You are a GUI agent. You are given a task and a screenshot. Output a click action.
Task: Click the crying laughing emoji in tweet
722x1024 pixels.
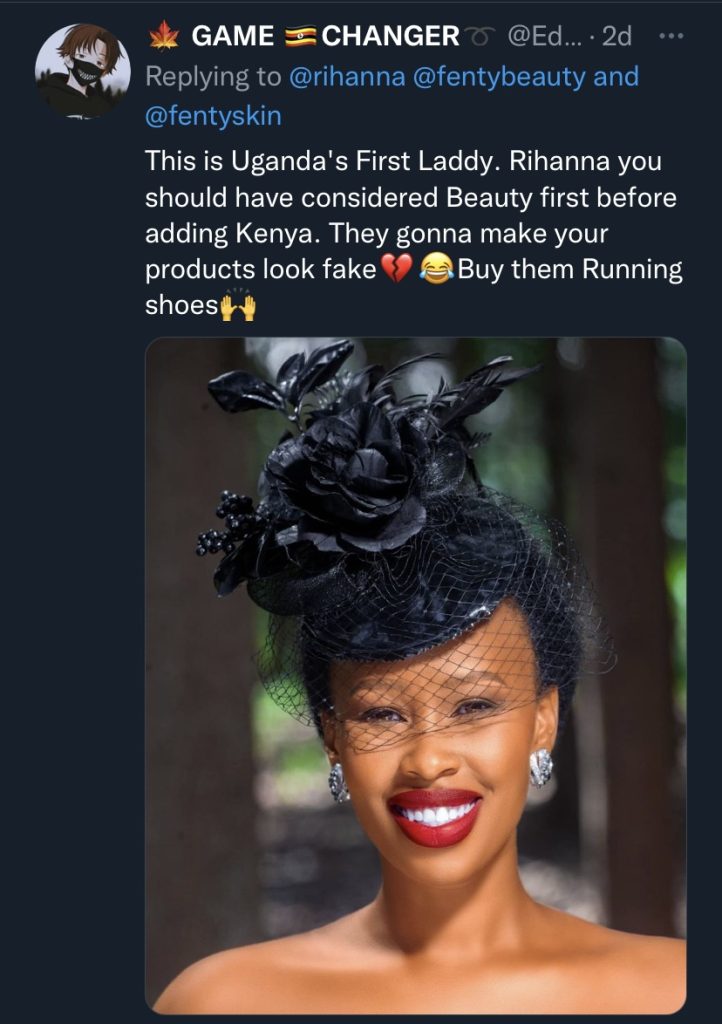point(436,269)
